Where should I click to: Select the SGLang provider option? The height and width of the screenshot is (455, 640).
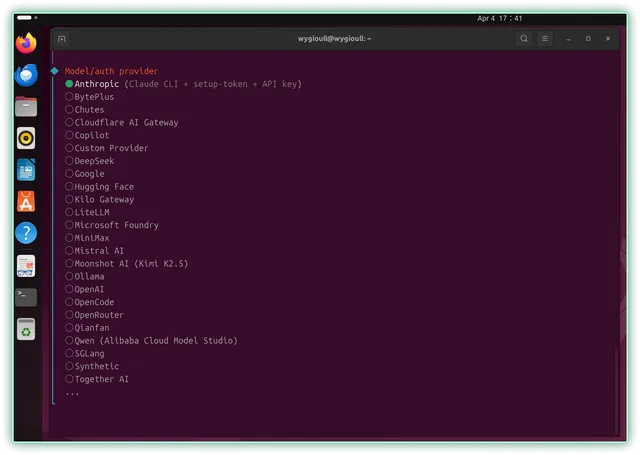[x=85, y=353]
